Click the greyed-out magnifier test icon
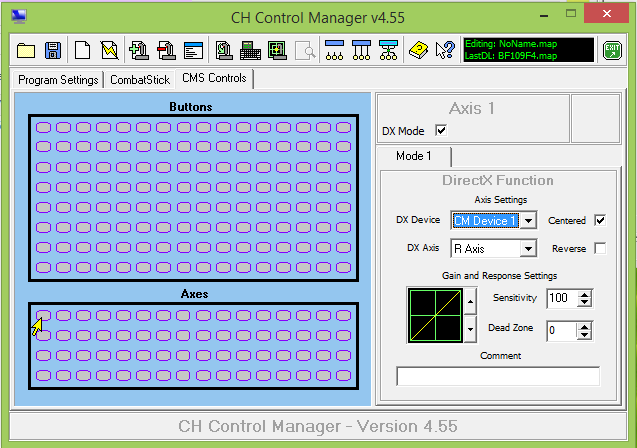 [305, 51]
